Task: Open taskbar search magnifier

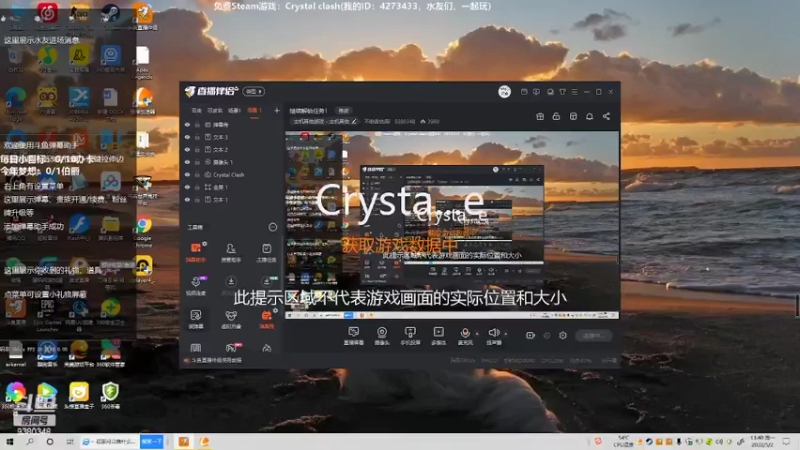Action: pyautogui.click(x=30, y=441)
